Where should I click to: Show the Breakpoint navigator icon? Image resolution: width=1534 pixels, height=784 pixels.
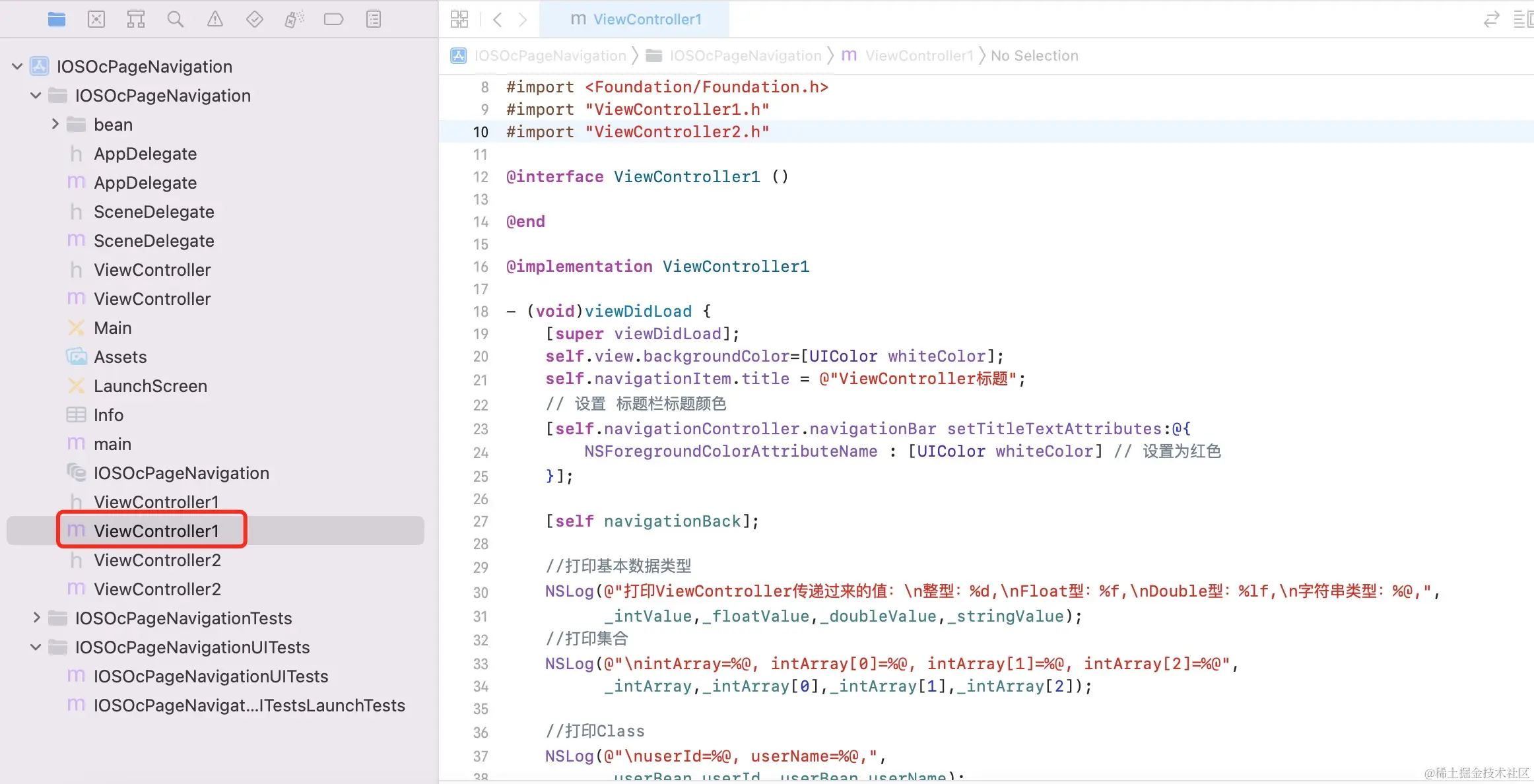pyautogui.click(x=334, y=19)
